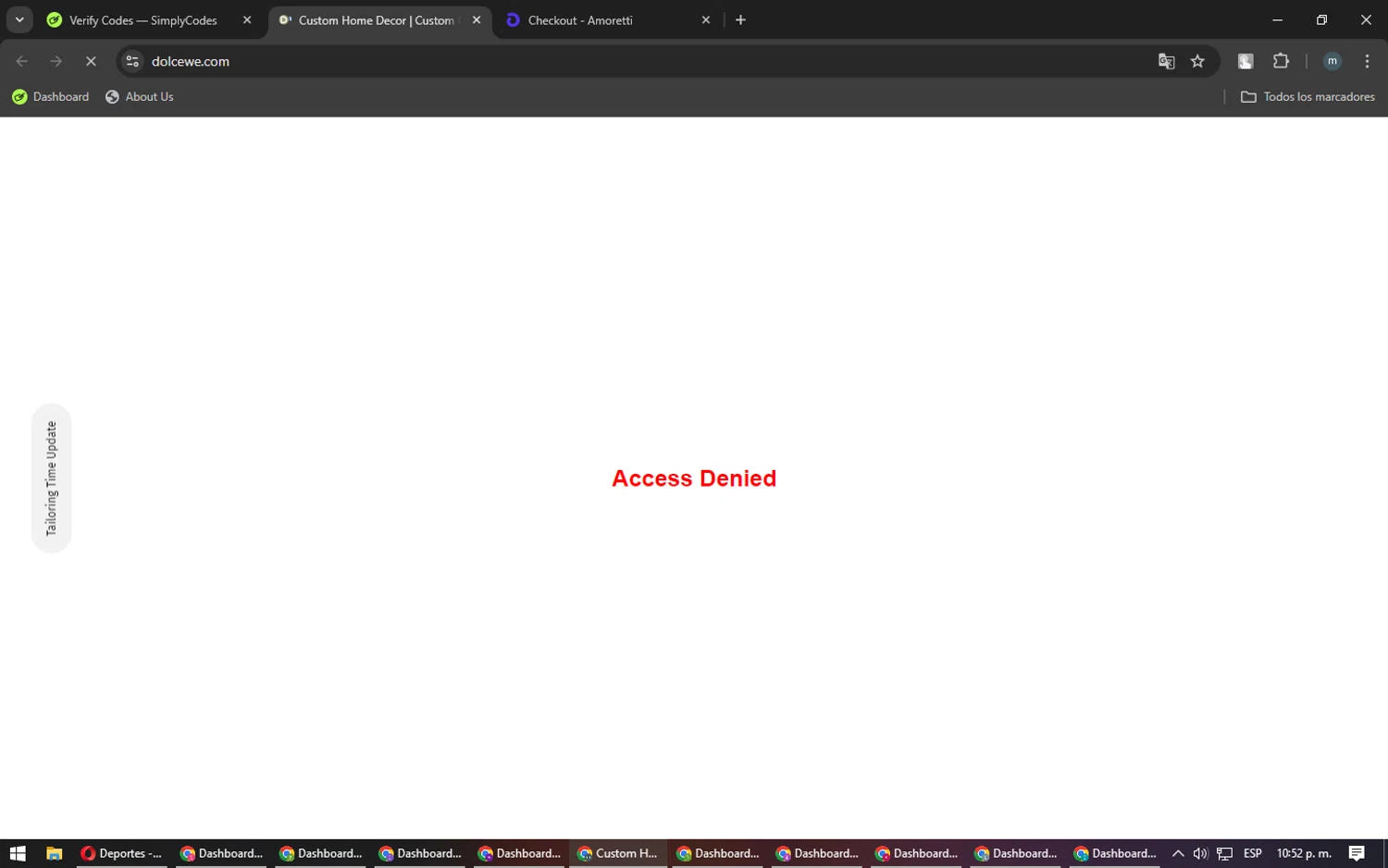The height and width of the screenshot is (868, 1388).
Task: Switch to Custom H... Chrome taskbar window
Action: tap(618, 853)
